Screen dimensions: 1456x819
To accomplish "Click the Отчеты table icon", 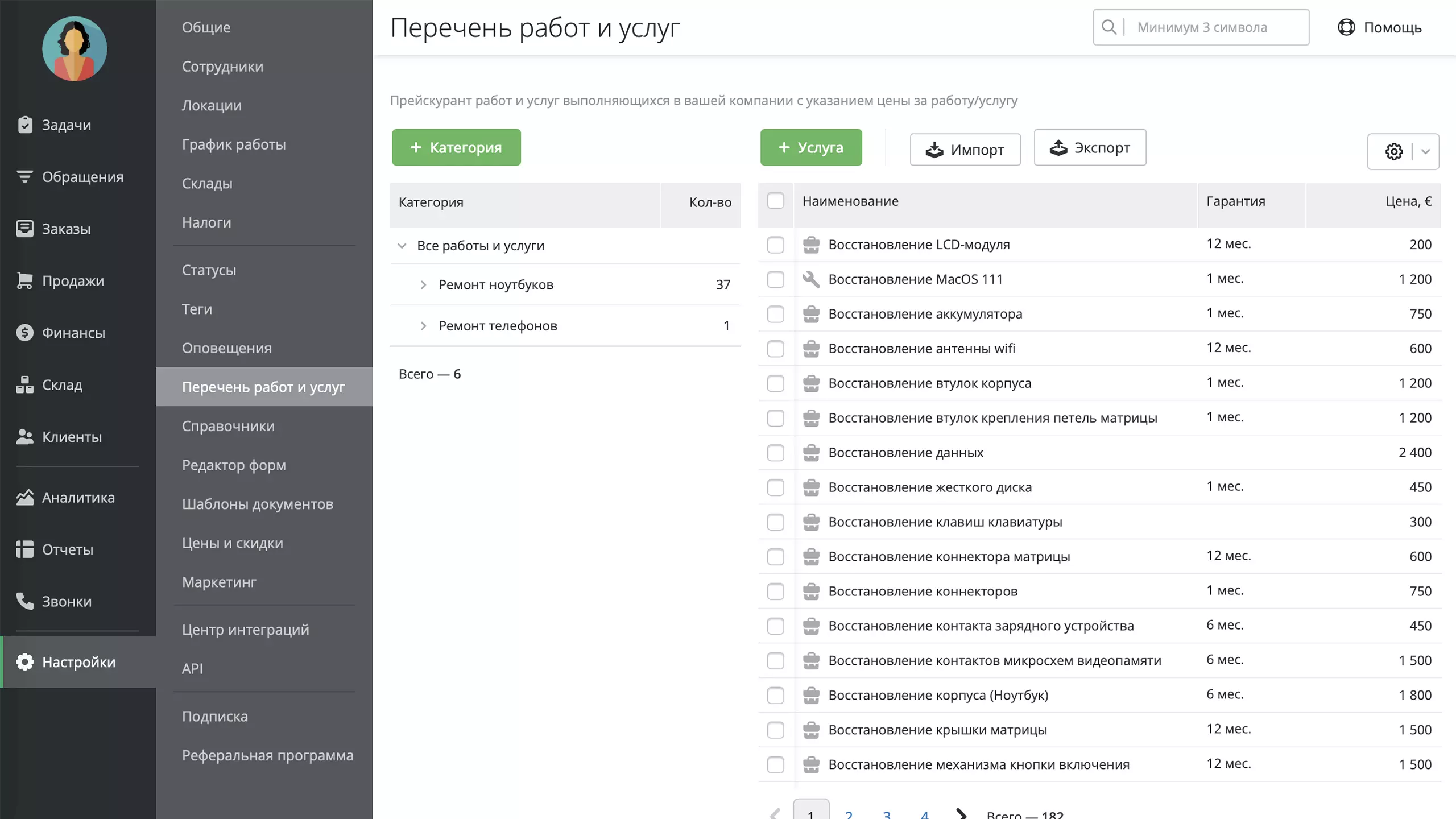I will [x=24, y=549].
